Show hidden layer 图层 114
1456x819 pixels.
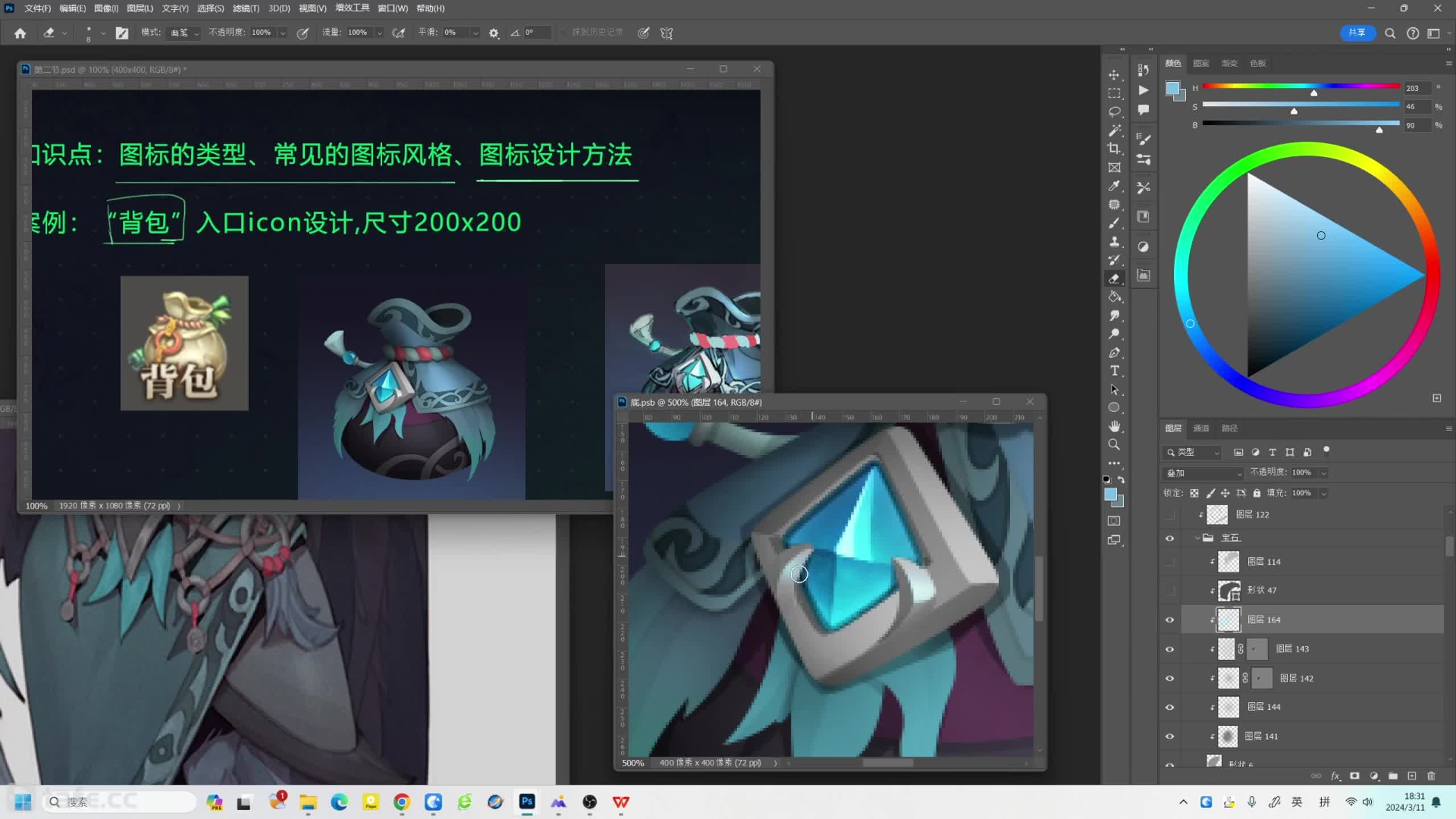coord(1170,561)
